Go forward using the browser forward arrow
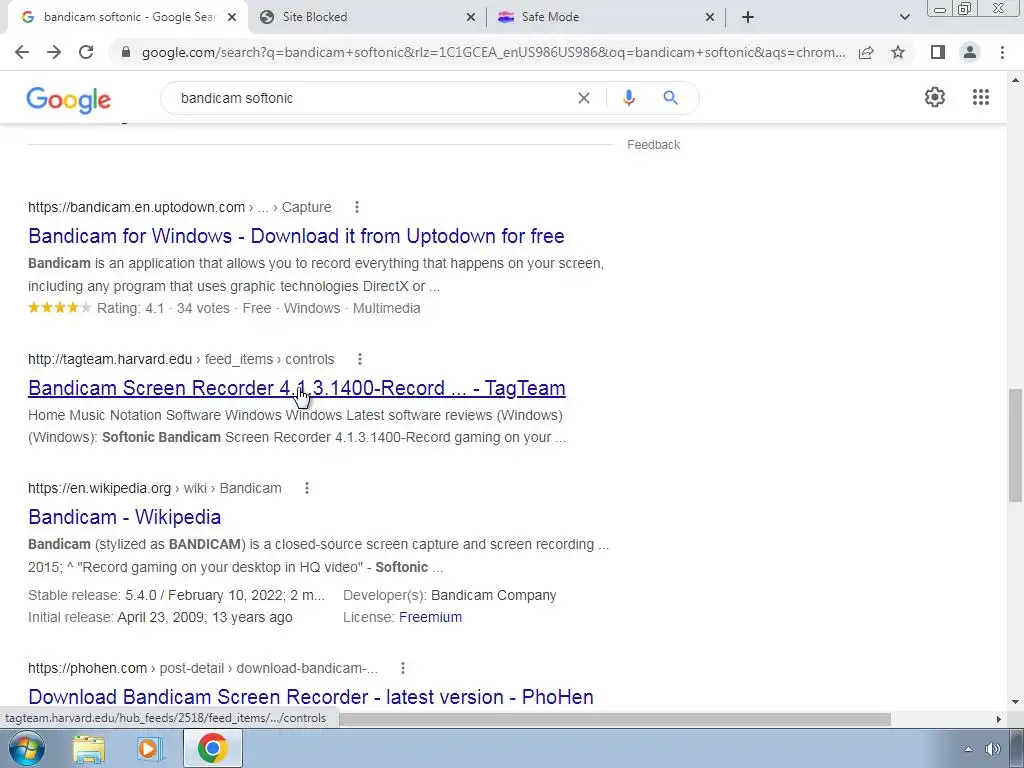This screenshot has height=768, width=1024. (x=54, y=52)
